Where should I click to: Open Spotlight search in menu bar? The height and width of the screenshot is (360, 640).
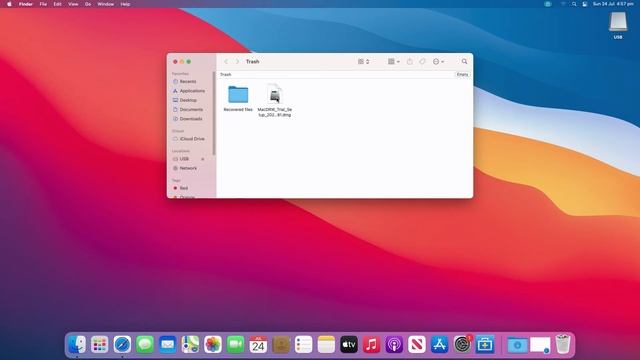coord(574,4)
